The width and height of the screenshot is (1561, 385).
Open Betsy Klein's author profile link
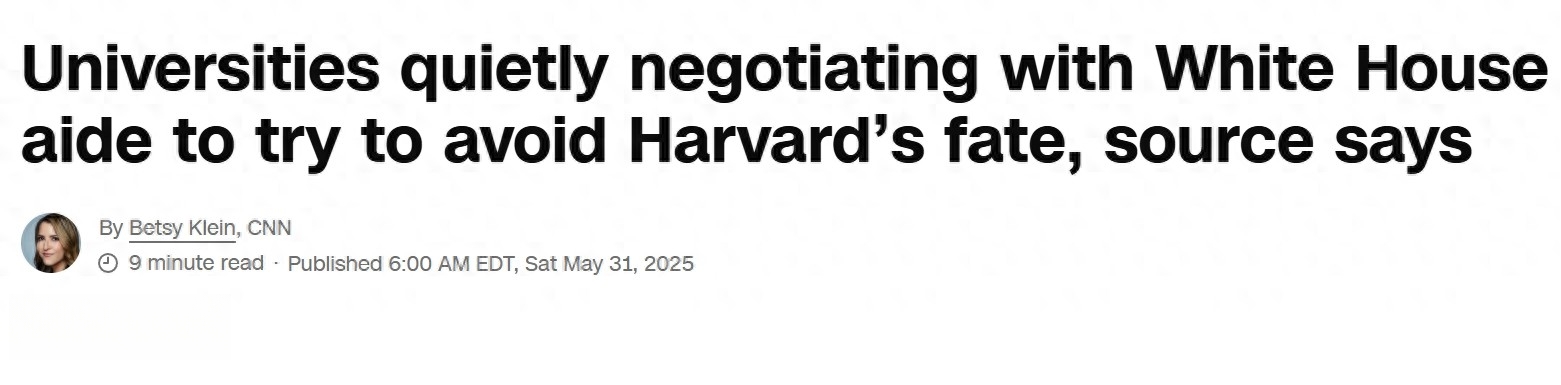pyautogui.click(x=183, y=229)
